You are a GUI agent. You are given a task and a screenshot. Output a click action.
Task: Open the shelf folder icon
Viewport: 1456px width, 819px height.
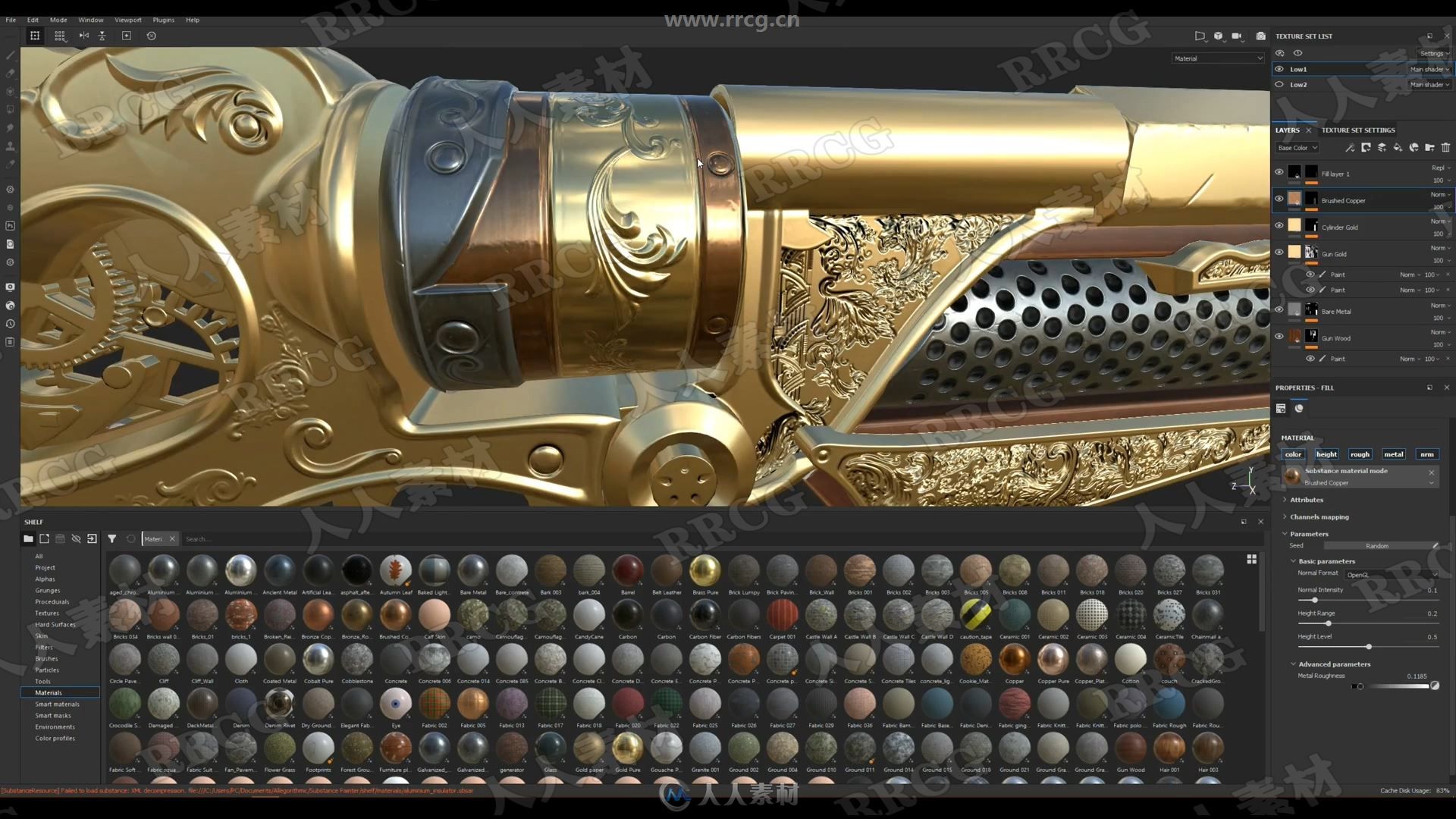[28, 538]
